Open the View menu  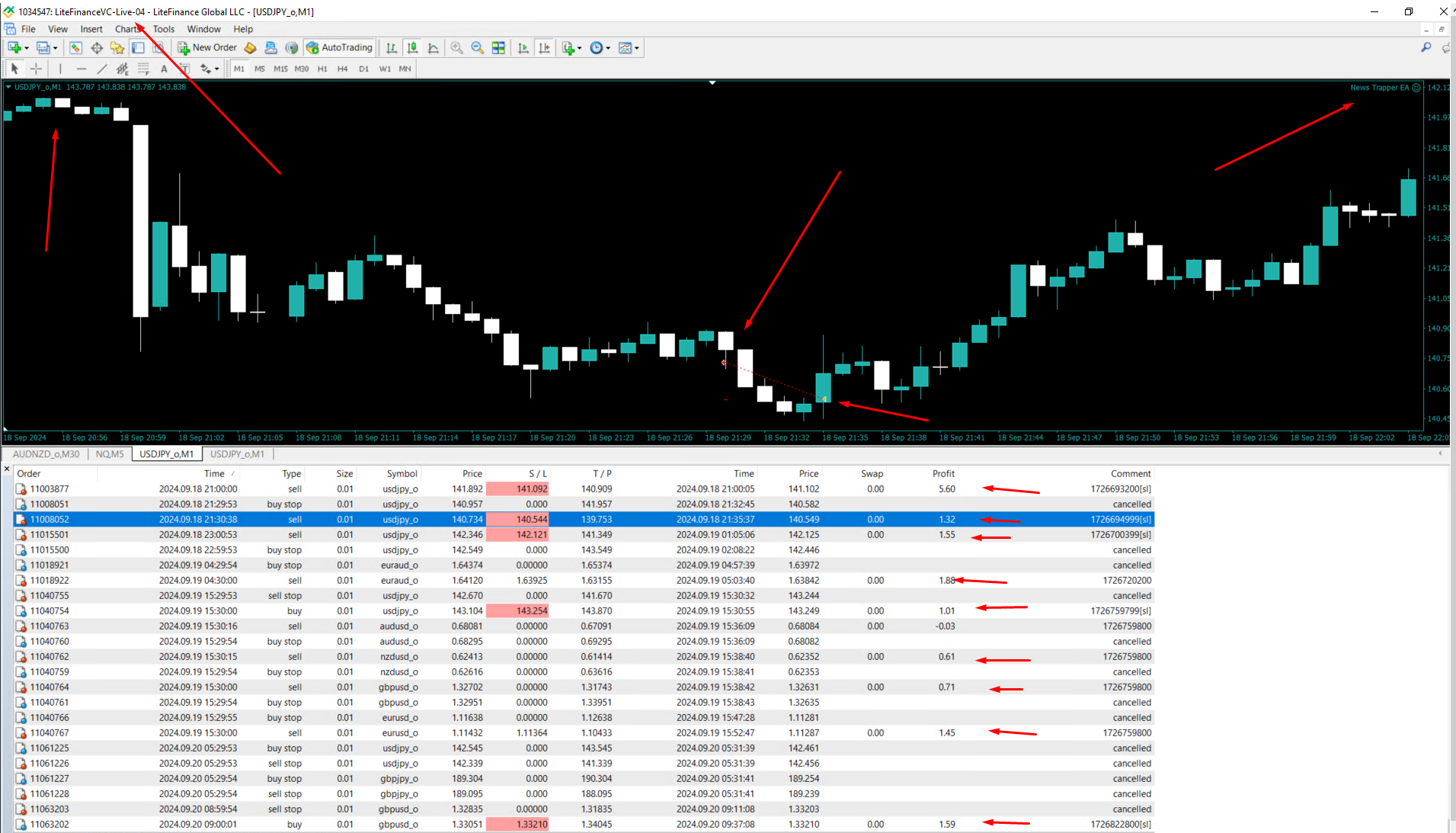[58, 29]
